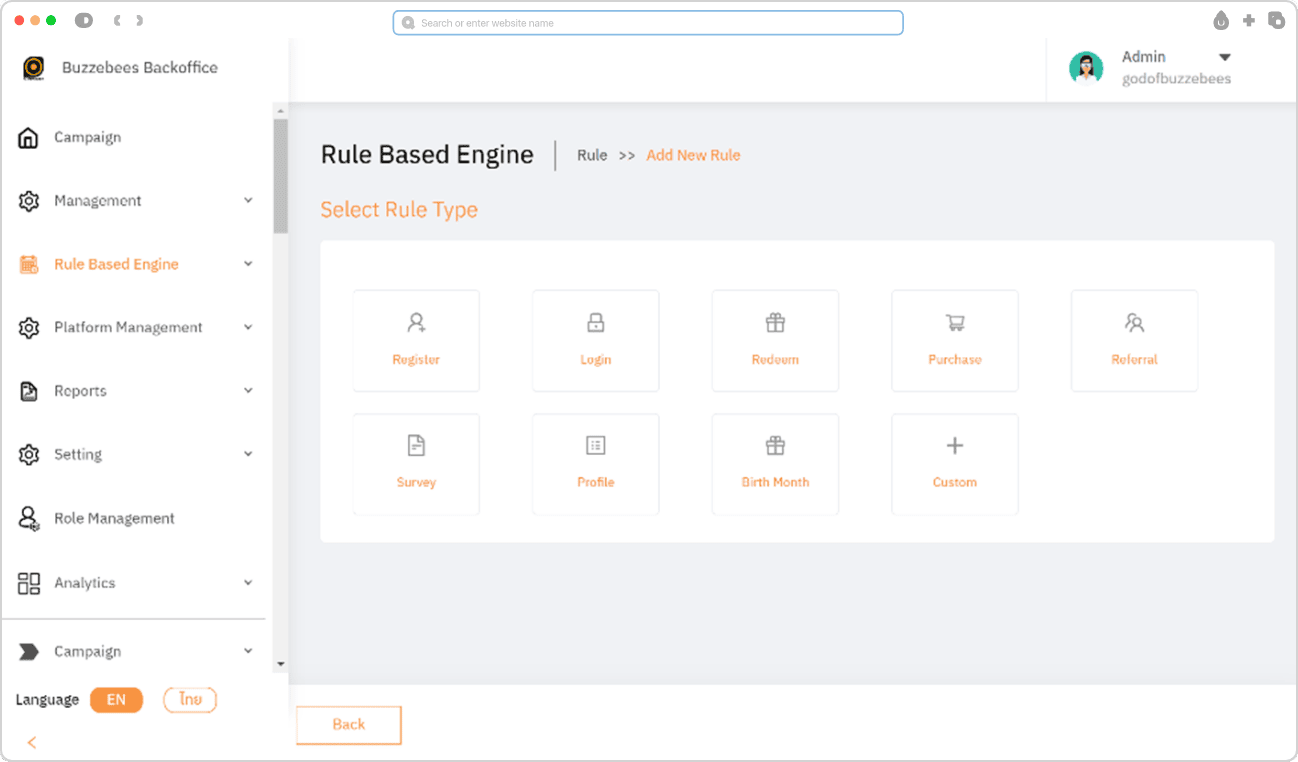Click the Back button
Screen dimensions: 1298x762
coord(349,725)
